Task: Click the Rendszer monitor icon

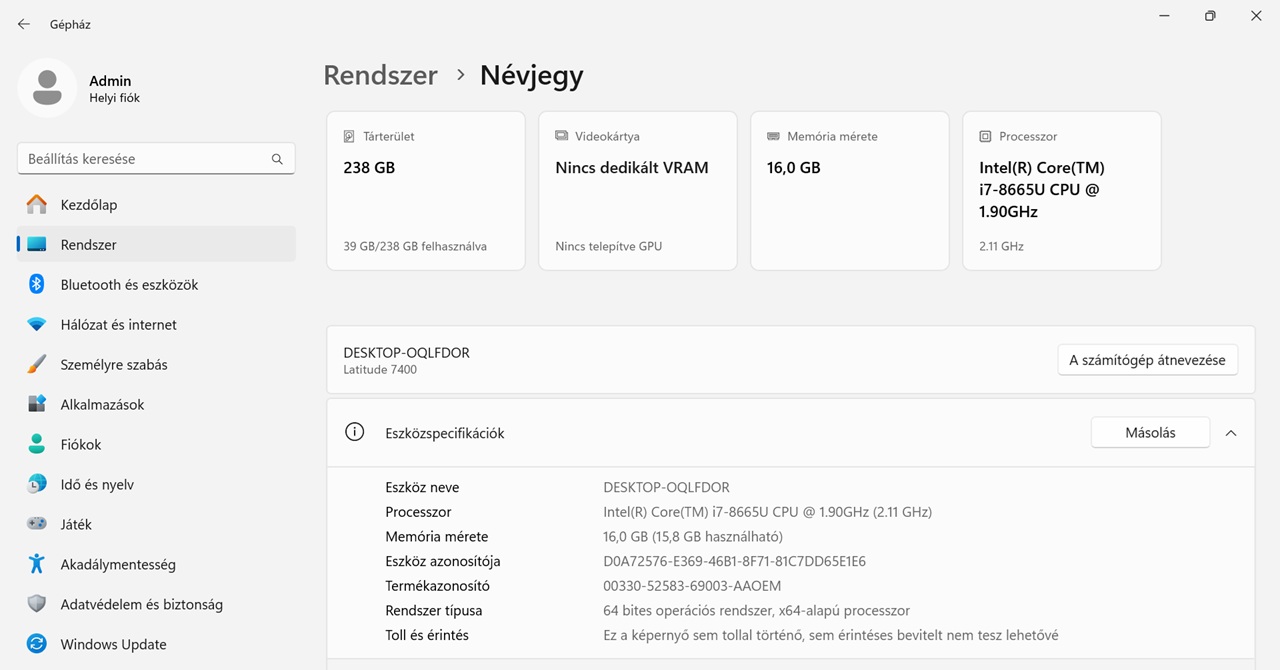Action: (37, 244)
